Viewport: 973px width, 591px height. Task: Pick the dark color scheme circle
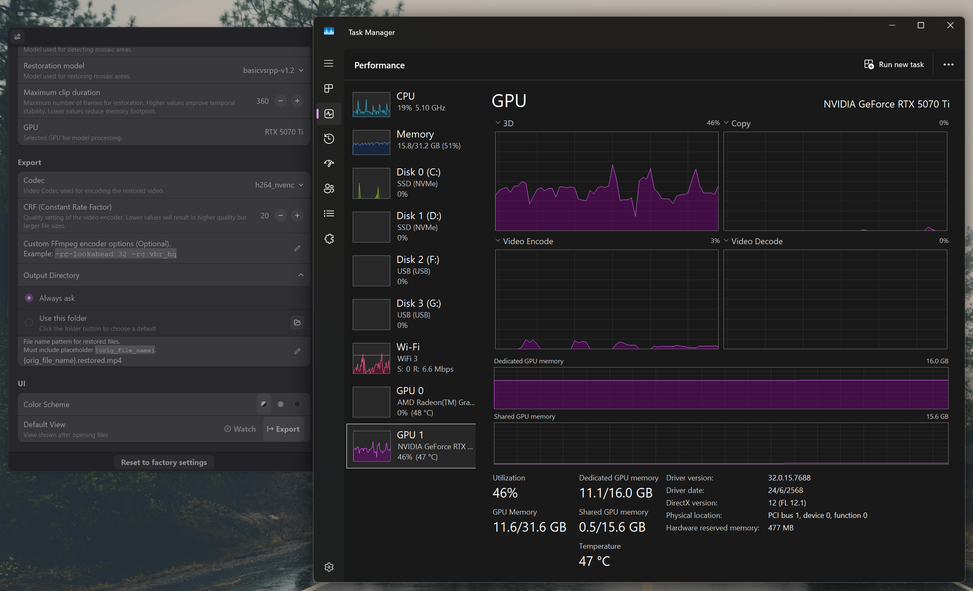(x=297, y=404)
